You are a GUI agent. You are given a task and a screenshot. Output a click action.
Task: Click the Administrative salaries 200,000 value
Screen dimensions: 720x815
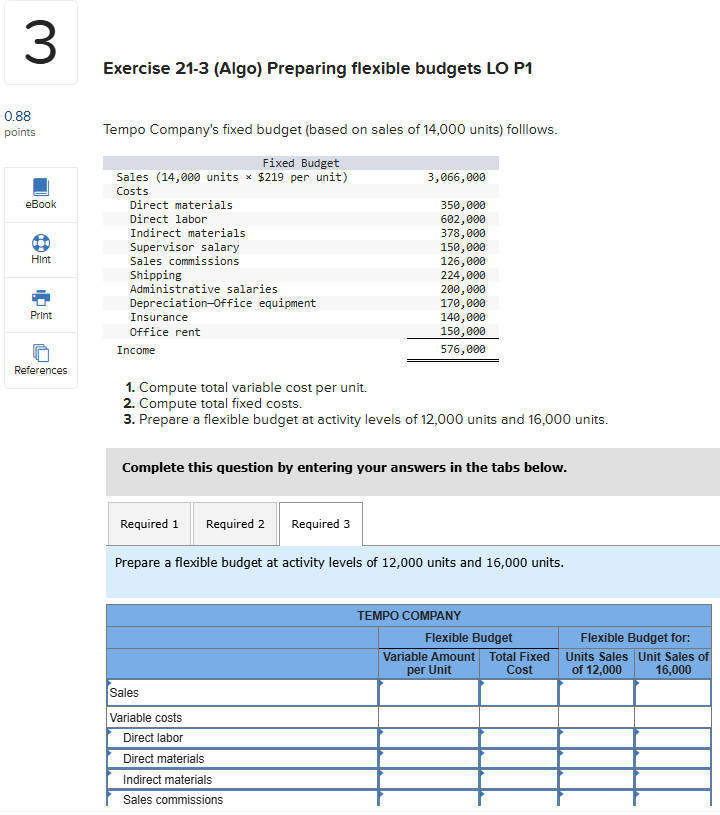(x=463, y=289)
